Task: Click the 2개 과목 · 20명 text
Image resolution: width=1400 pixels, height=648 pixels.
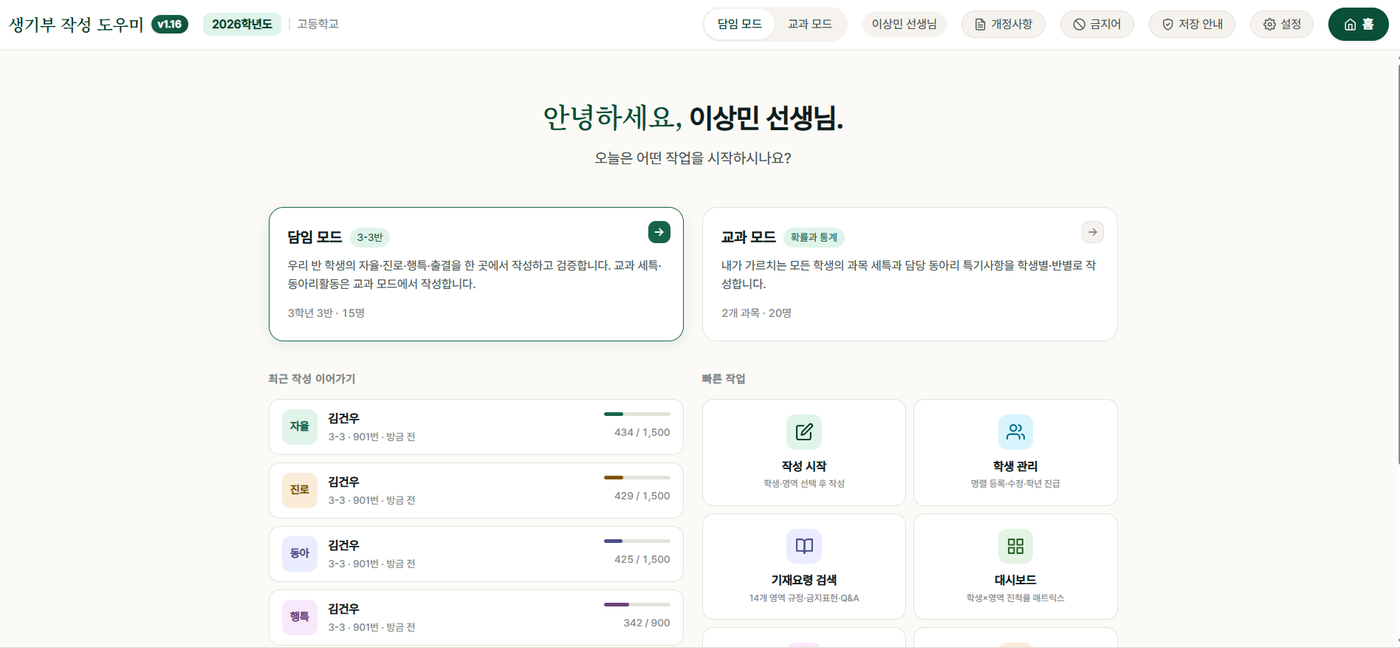Action: click(756, 313)
